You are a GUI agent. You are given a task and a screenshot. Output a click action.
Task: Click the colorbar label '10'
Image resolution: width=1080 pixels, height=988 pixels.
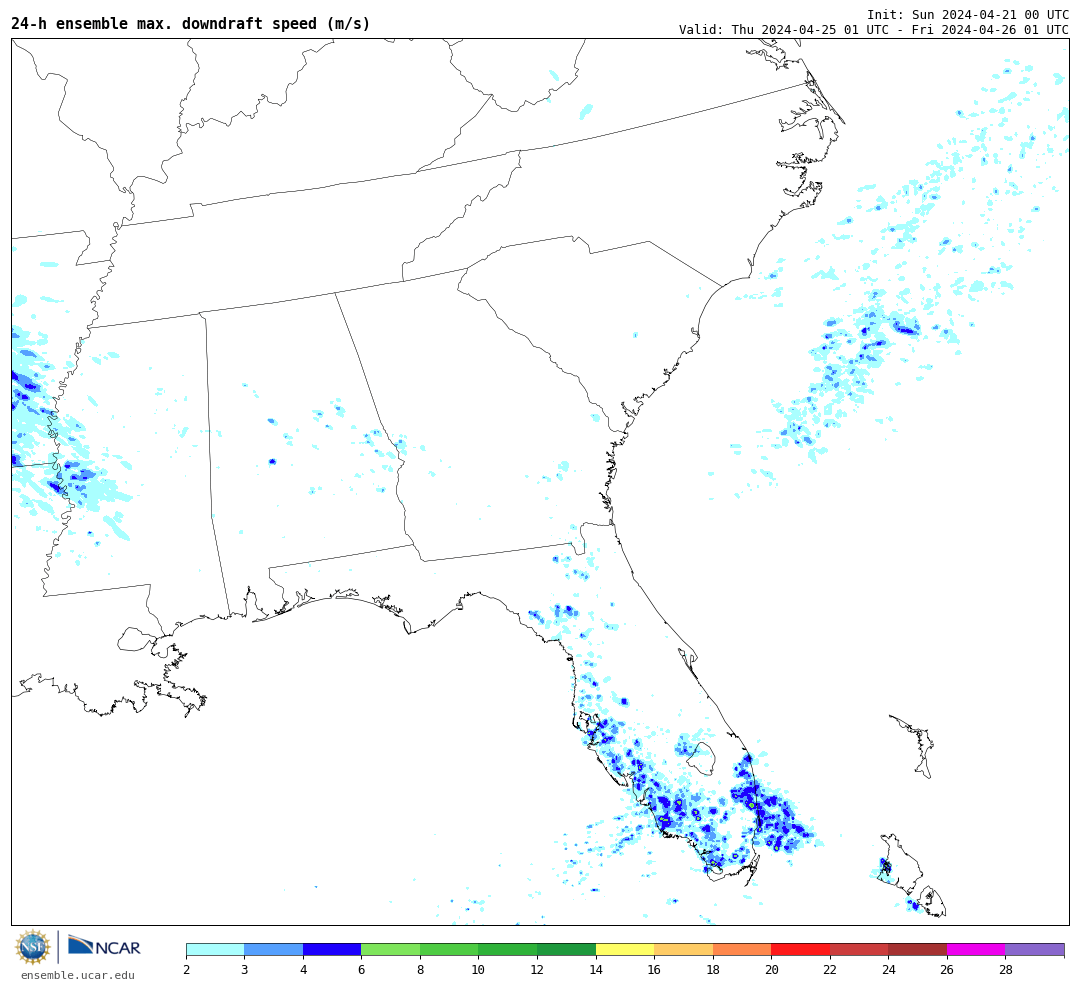click(x=478, y=970)
